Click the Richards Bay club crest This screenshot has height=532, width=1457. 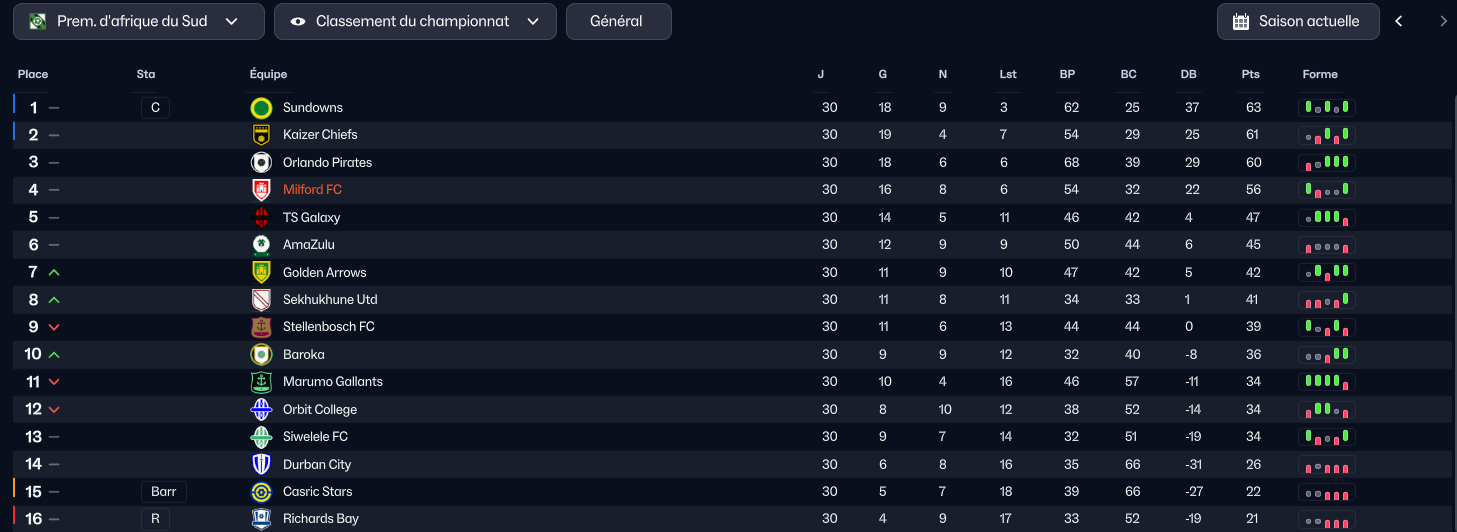pos(261,519)
